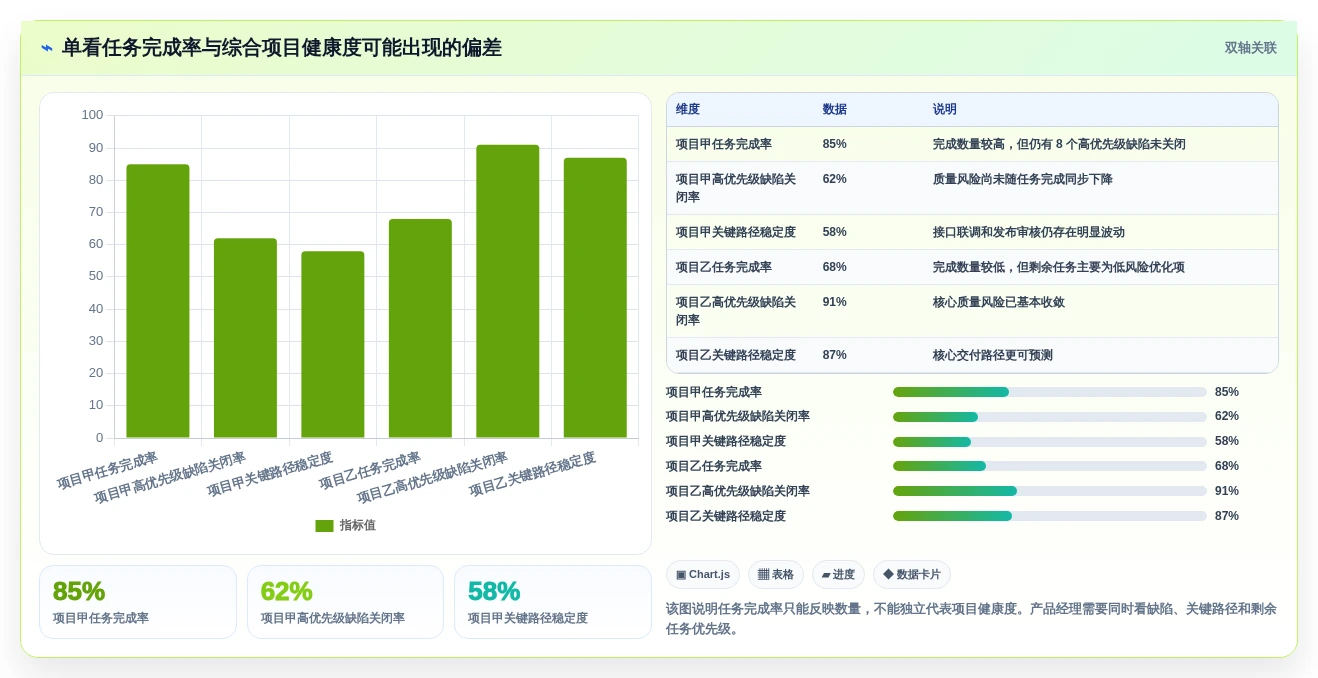Click x-axis label 项目甲任务完成率
The width and height of the screenshot is (1318, 678).
108,470
